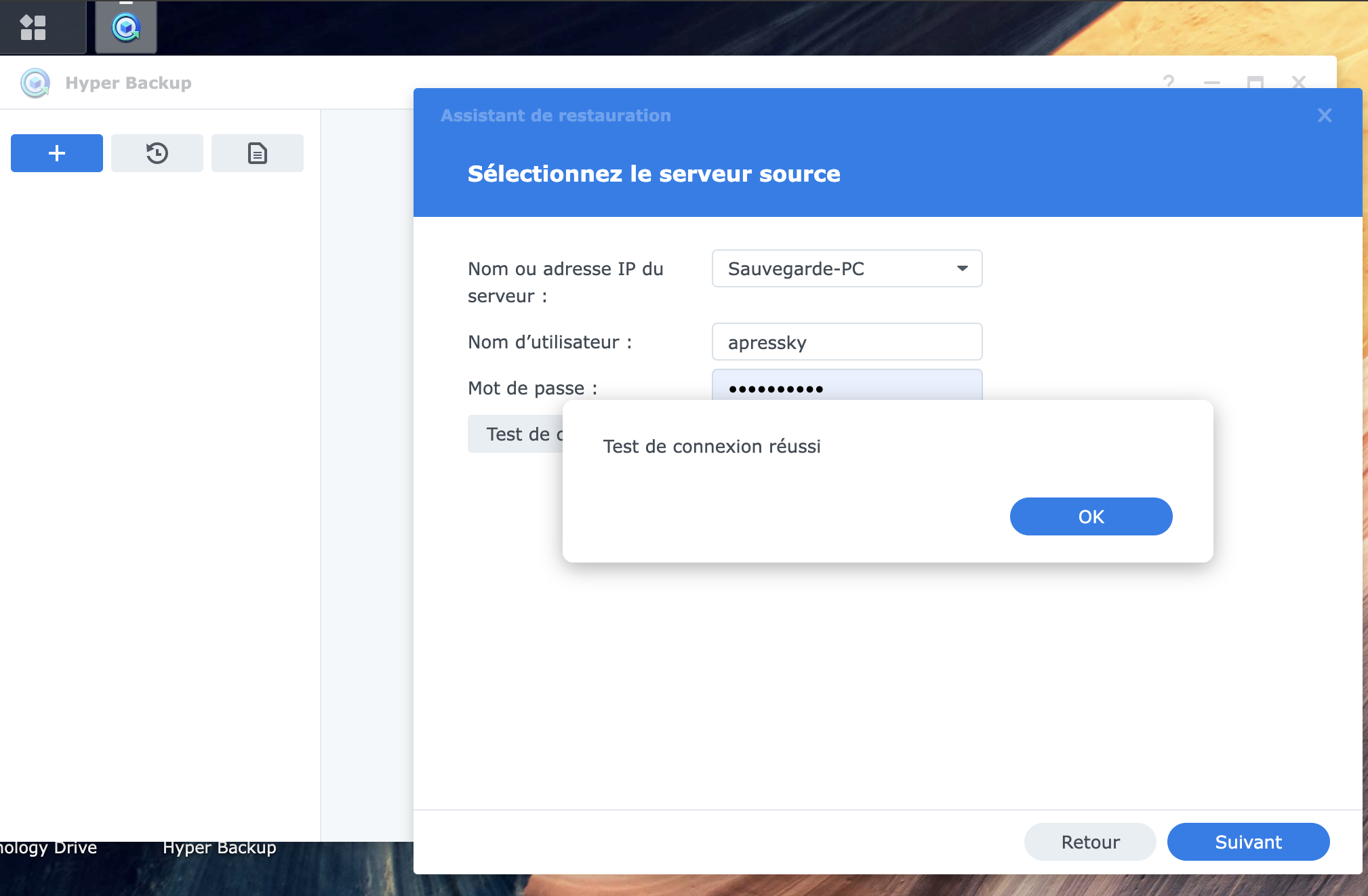Viewport: 1368px width, 896px height.
Task: Minimize the Hyper Backup window
Action: pos(1212,82)
